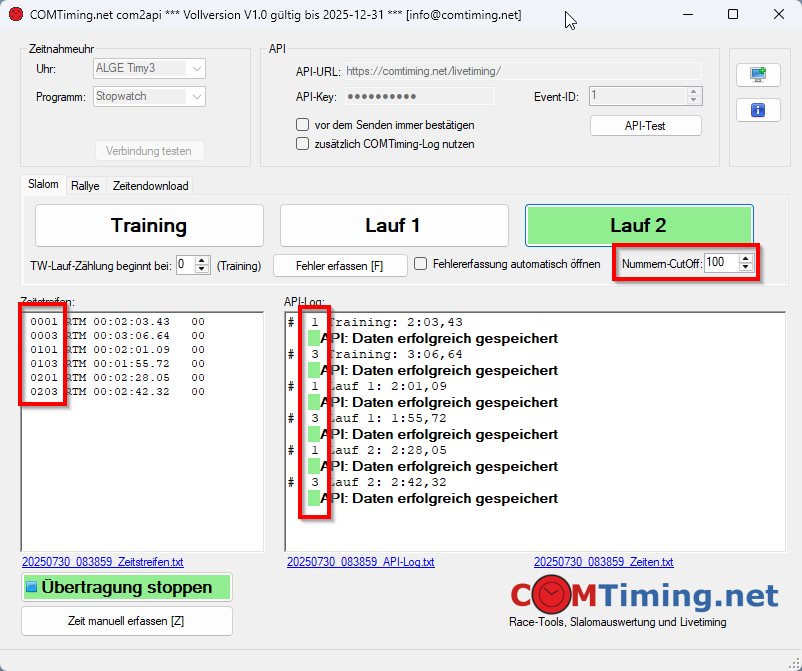802x671 pixels.
Task: Switch to the Slalom tab
Action: pos(43,185)
